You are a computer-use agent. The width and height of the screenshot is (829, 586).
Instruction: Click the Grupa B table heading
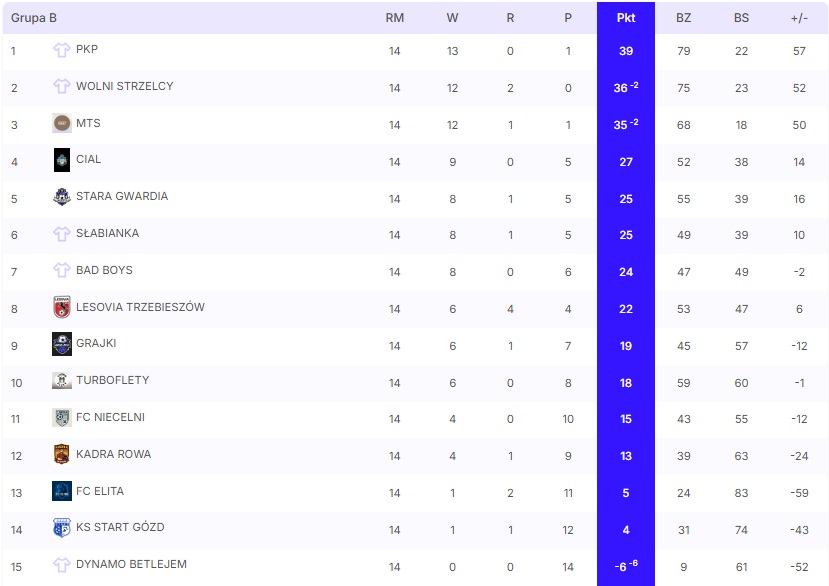34,18
